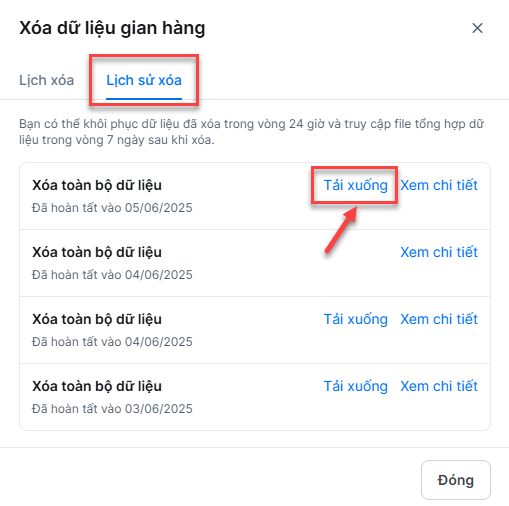509x506 pixels.
Task: Close the dialog with the X icon
Action: point(477,28)
